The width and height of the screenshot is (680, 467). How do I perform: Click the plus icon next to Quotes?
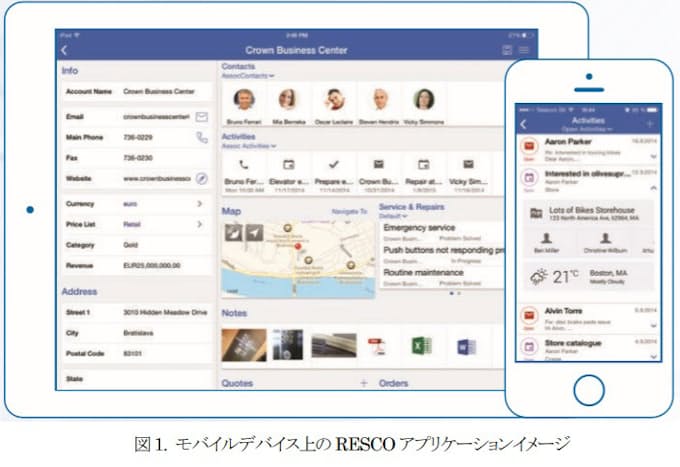[363, 383]
